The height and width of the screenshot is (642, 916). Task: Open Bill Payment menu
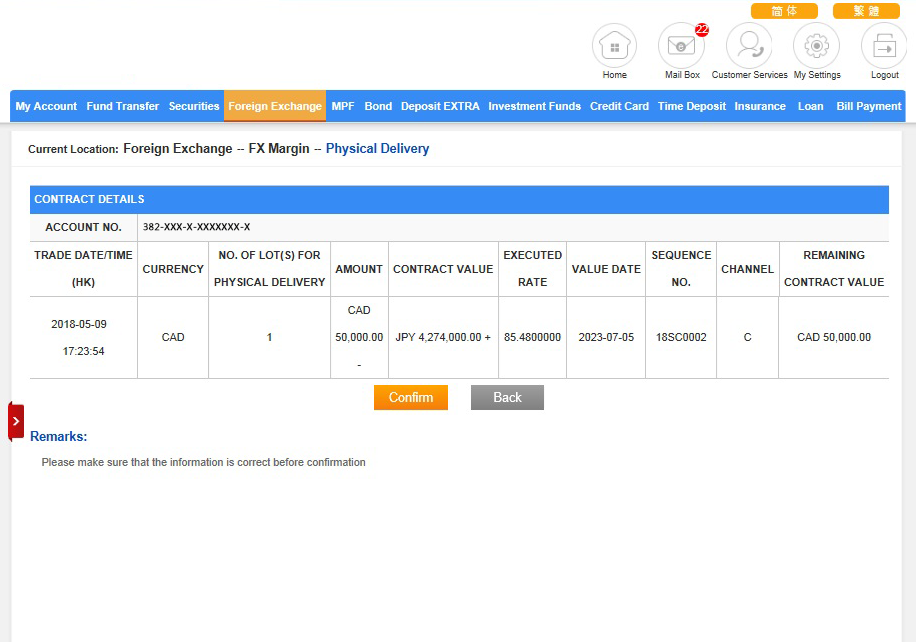[868, 106]
